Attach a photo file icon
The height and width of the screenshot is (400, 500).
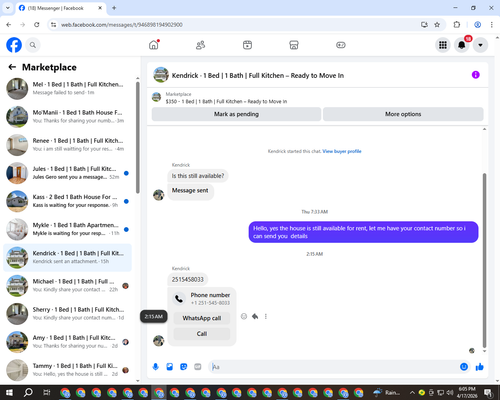(170, 367)
